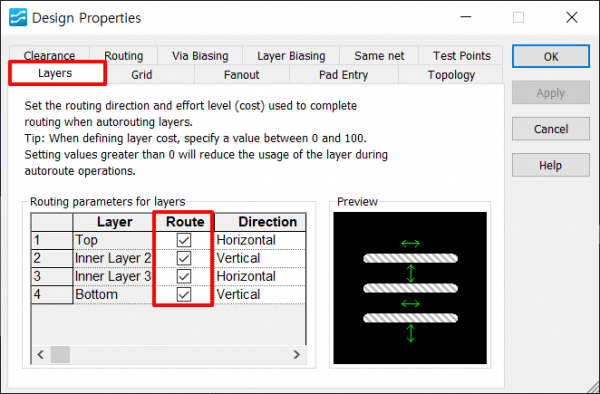Screen dimensions: 600x394
Task: Open Direction dropdown for Top layer
Action: point(260,240)
